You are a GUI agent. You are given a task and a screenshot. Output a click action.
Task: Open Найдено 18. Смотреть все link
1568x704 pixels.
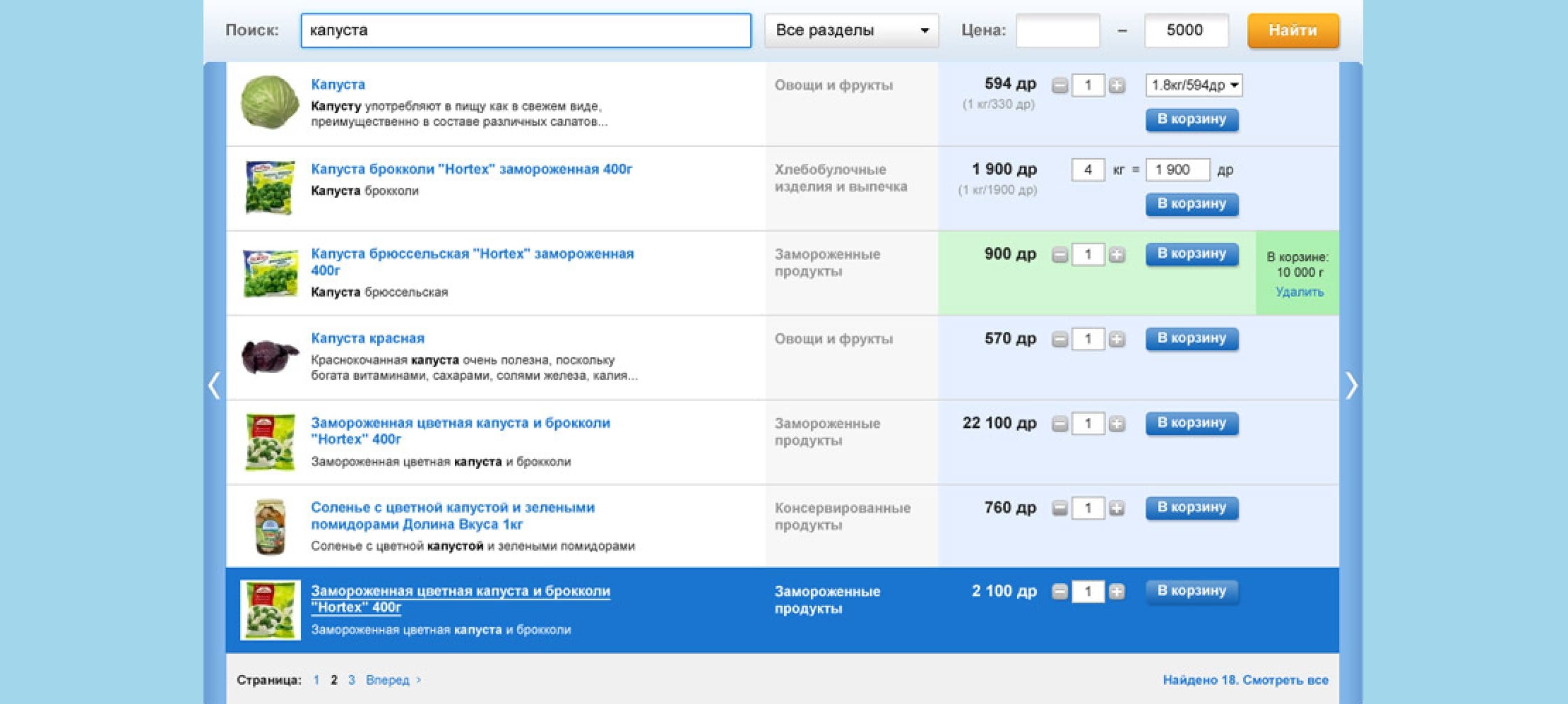[x=1245, y=680]
